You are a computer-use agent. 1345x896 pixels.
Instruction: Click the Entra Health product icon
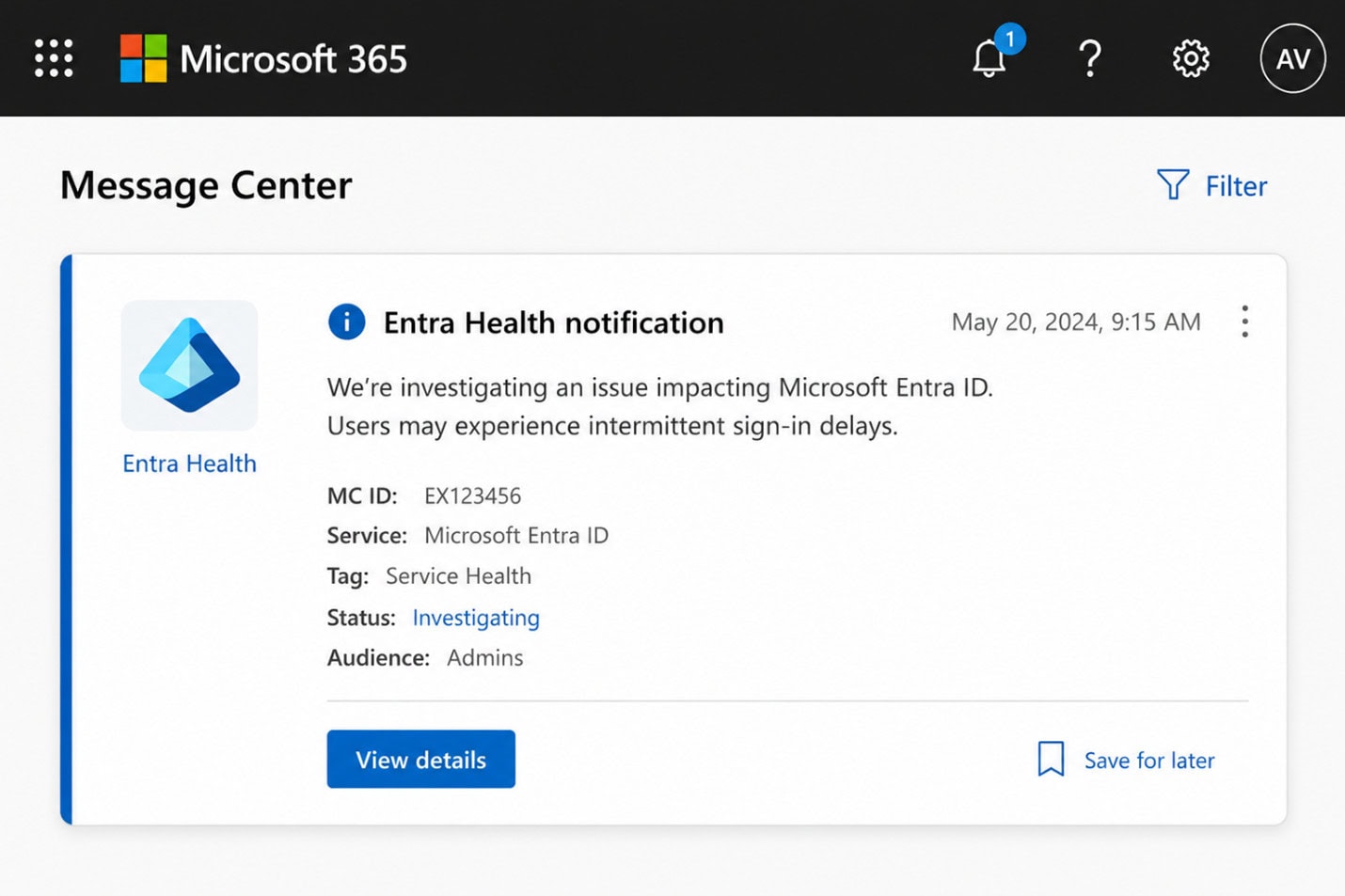(x=189, y=365)
